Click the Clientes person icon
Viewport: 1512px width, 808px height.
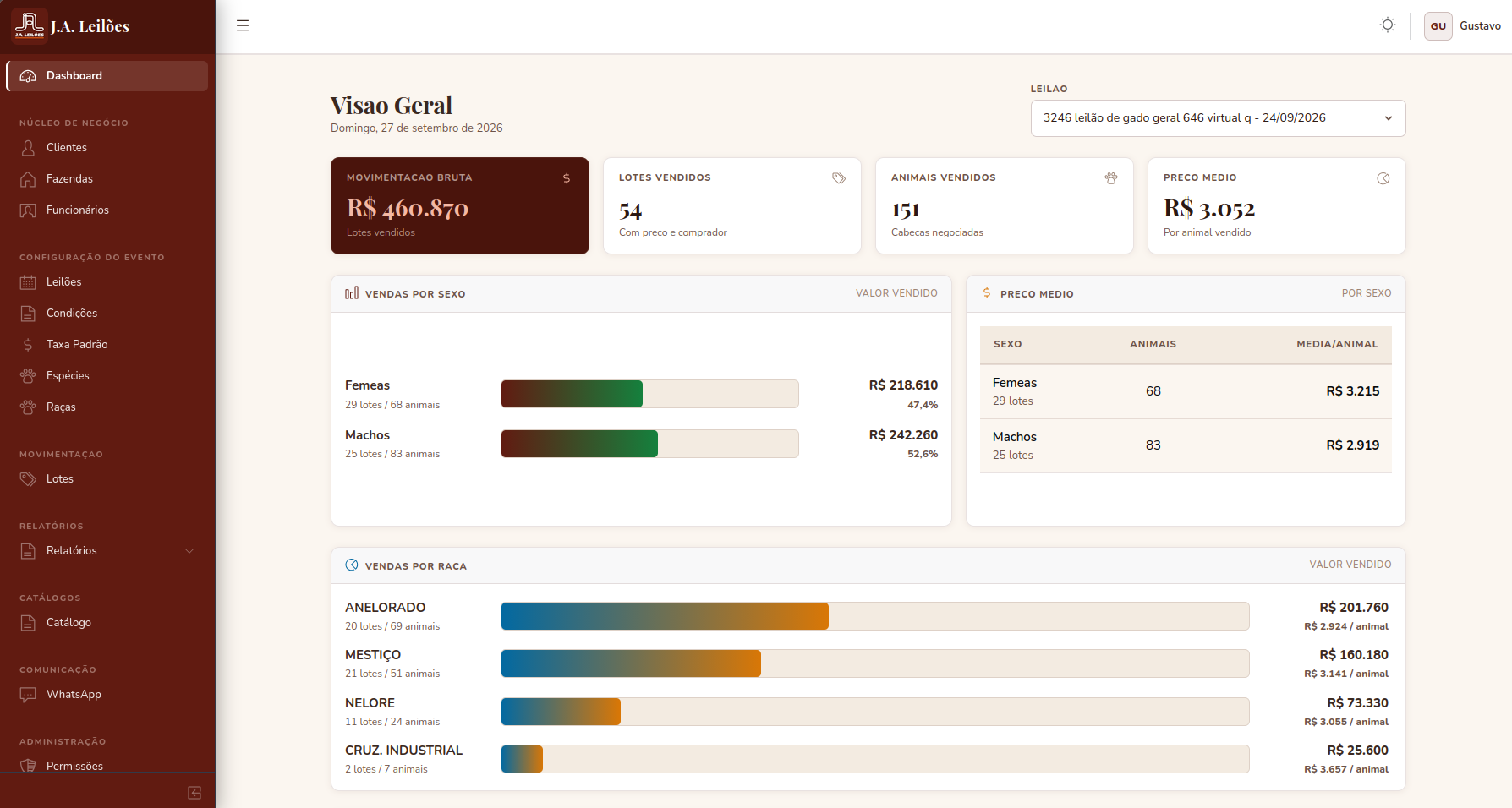(x=28, y=148)
